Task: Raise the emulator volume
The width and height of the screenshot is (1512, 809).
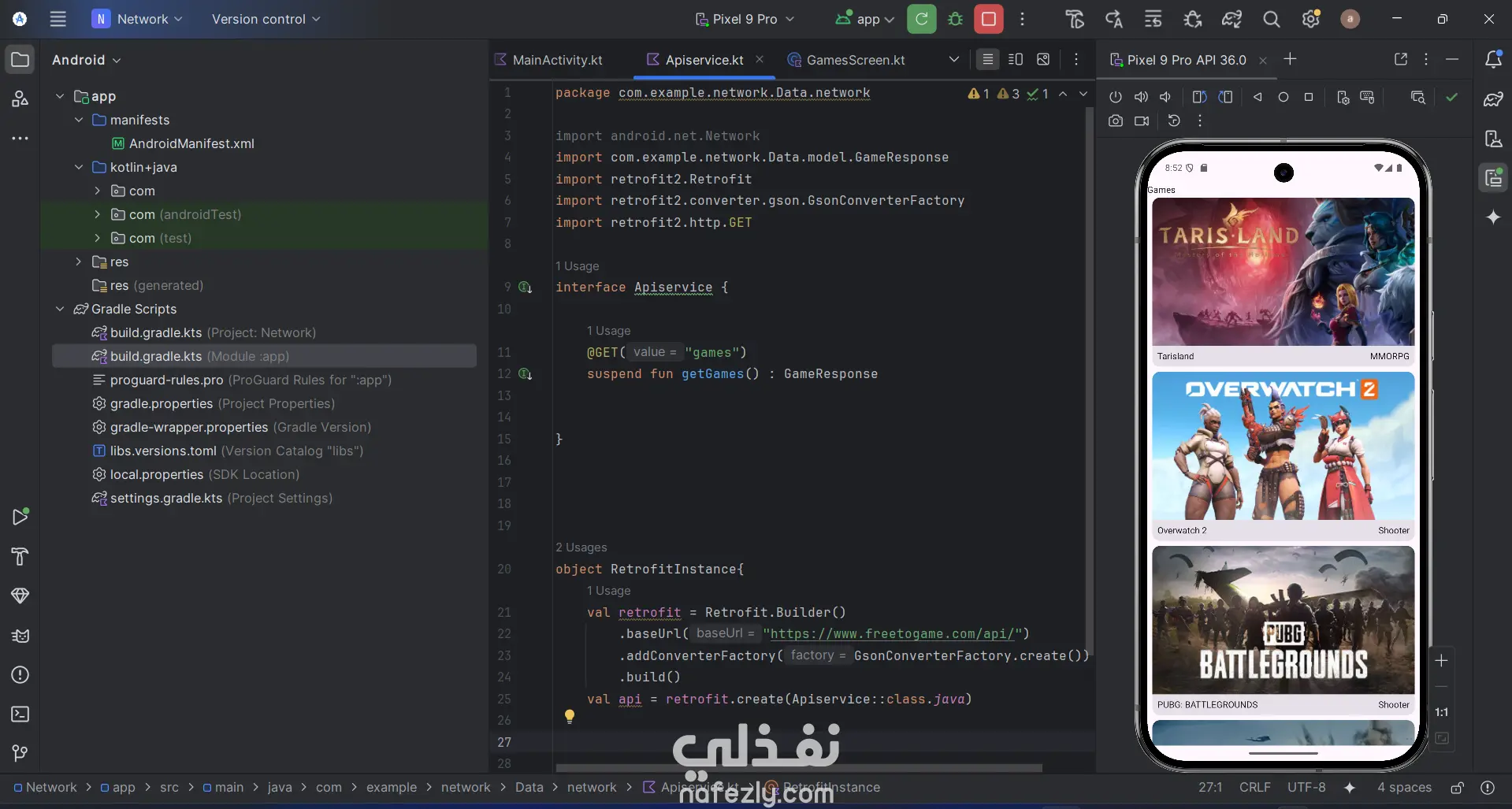Action: click(x=1141, y=97)
